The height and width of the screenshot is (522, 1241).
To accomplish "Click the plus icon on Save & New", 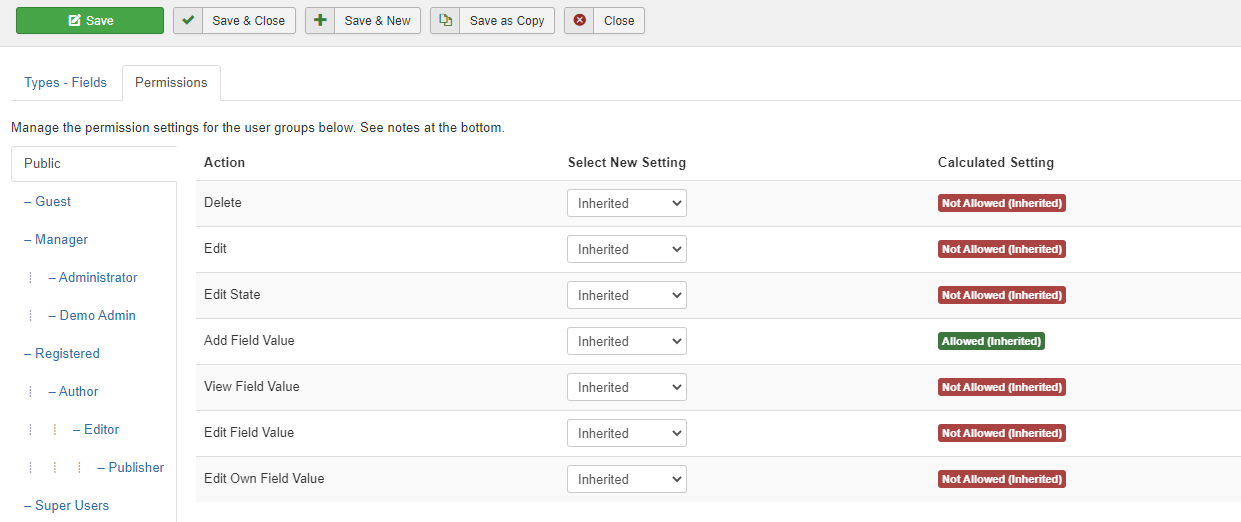I will [x=320, y=21].
